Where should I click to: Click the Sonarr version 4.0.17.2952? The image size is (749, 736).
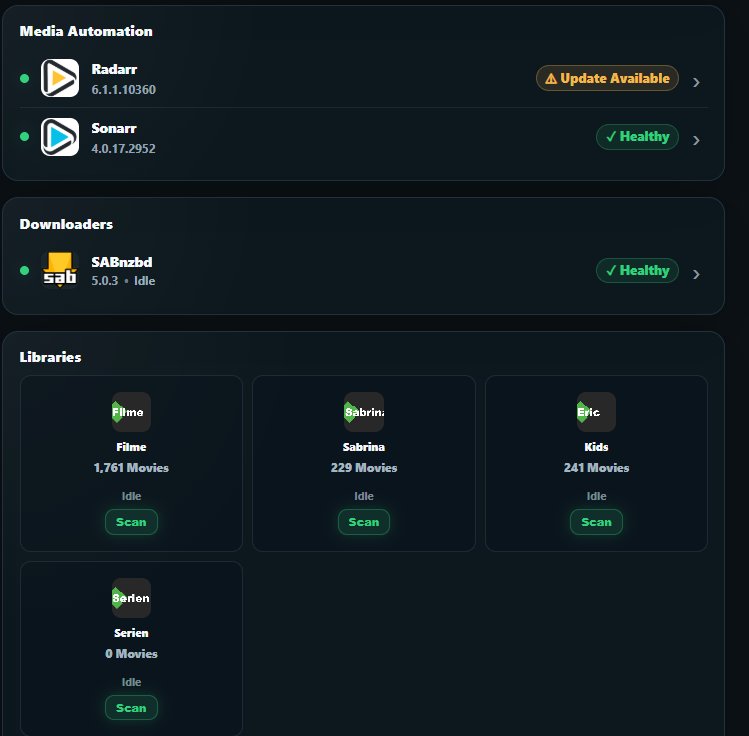click(123, 149)
